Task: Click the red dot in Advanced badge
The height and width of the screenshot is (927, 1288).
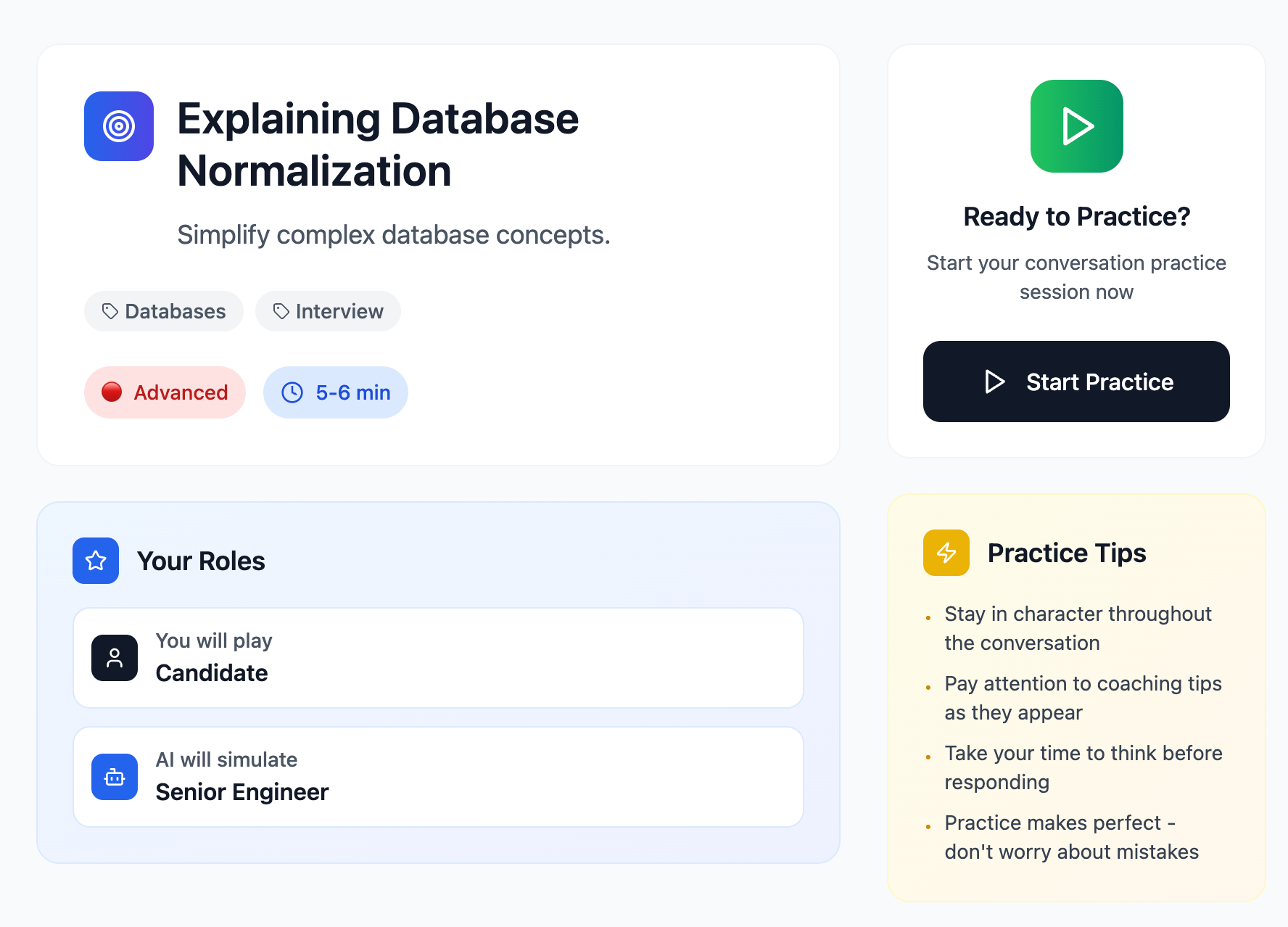Action: 112,392
